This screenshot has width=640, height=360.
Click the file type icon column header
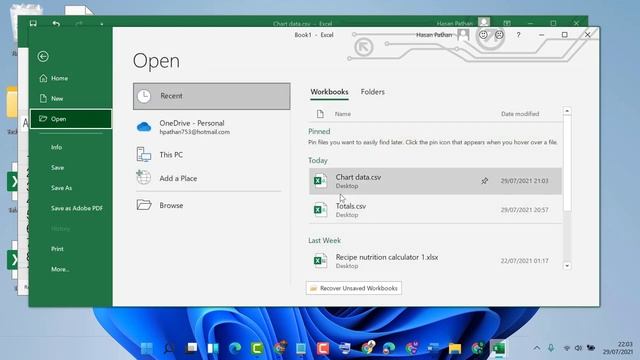(x=320, y=114)
